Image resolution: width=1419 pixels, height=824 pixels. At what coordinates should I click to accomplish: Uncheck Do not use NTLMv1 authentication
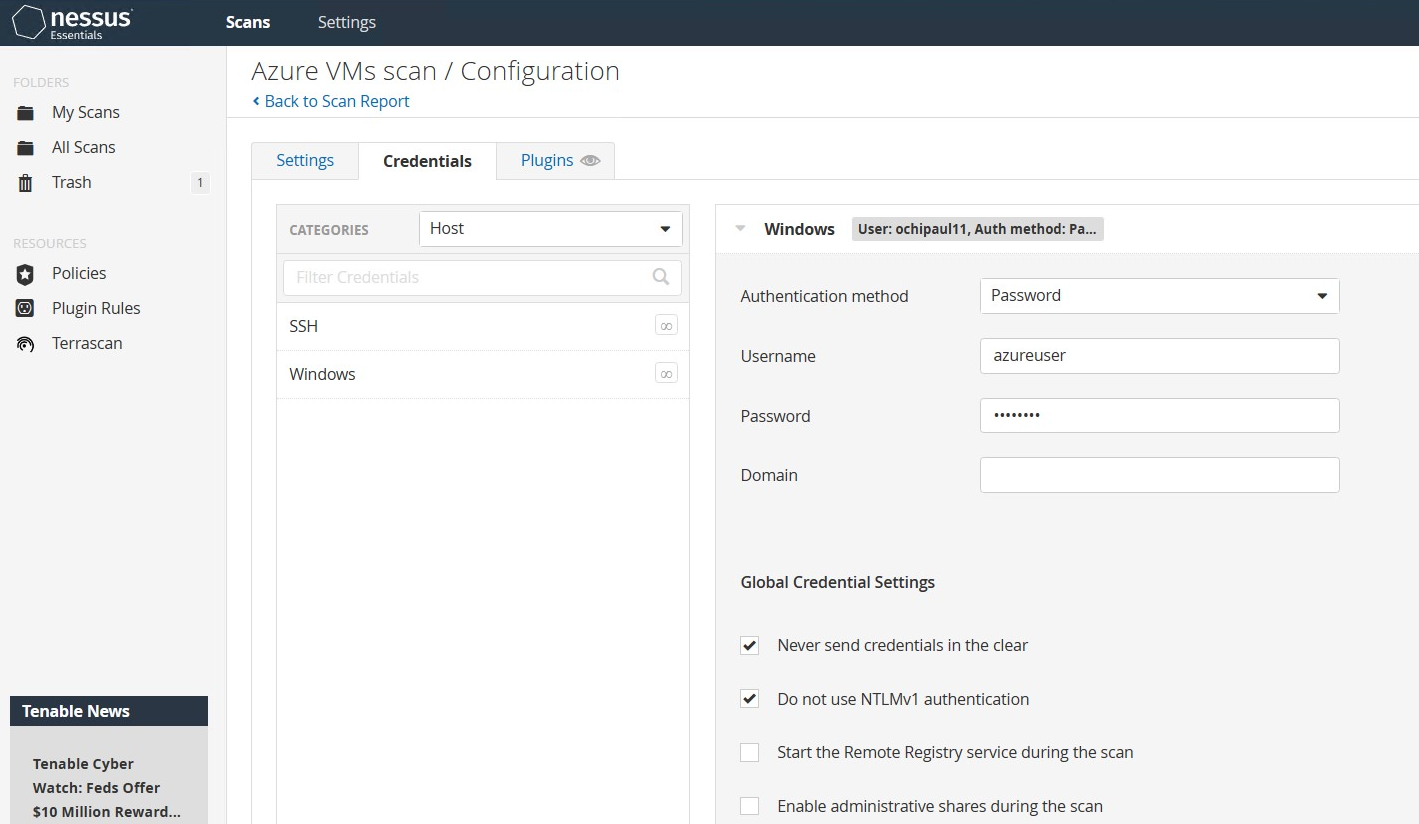(x=749, y=699)
